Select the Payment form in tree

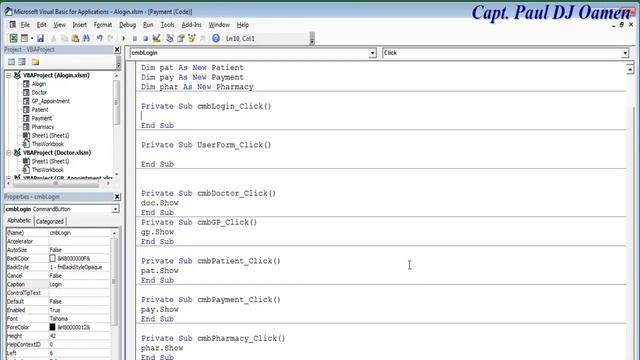42,118
